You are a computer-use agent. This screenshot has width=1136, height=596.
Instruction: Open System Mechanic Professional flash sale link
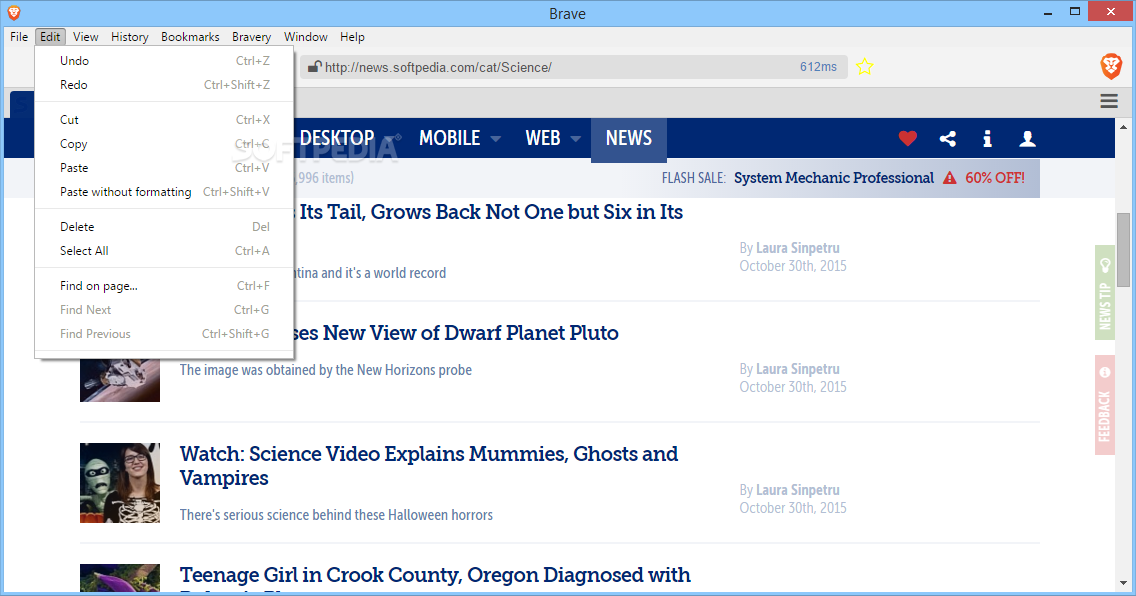(834, 178)
